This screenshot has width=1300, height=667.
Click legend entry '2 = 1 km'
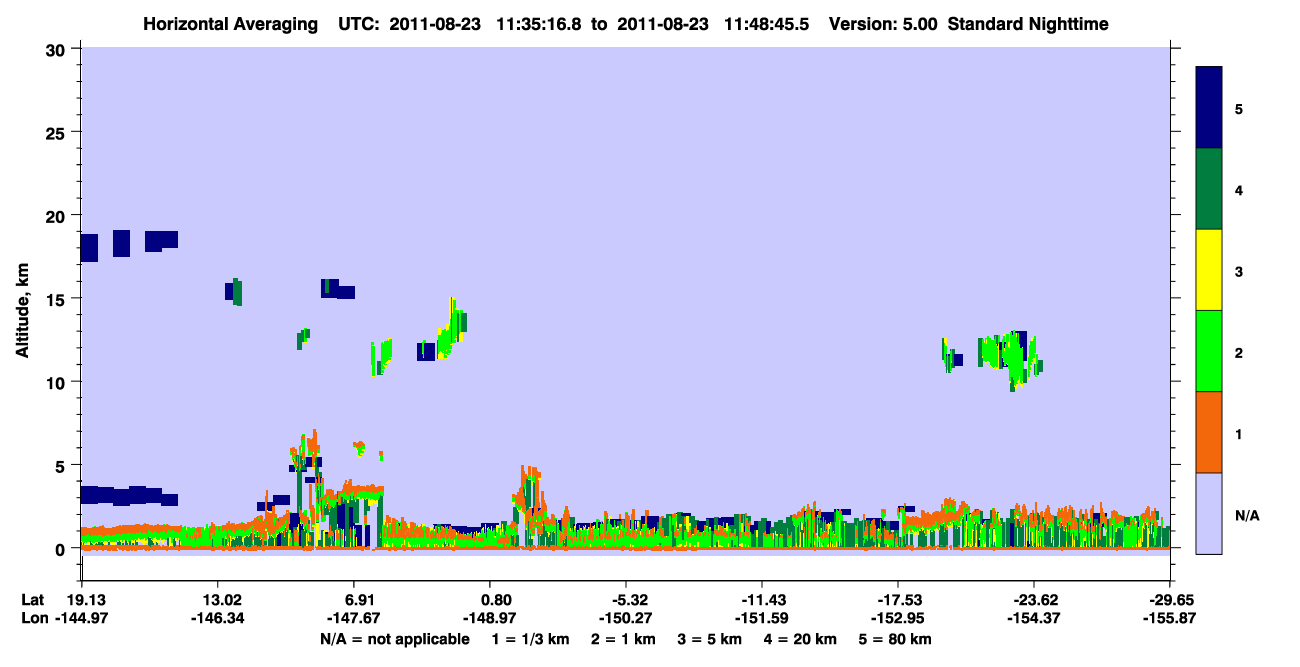click(624, 639)
